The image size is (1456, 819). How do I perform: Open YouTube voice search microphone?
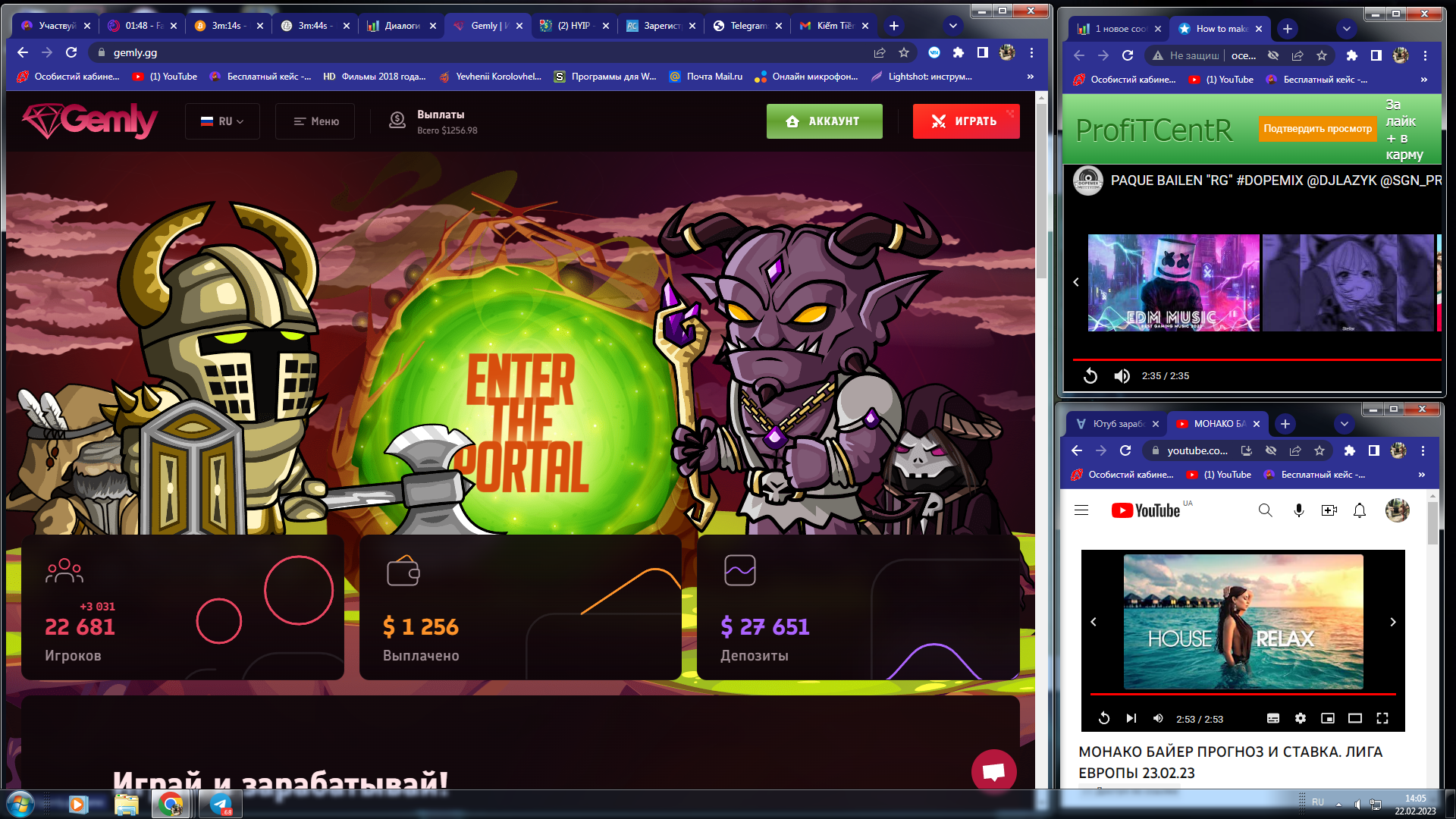(x=1298, y=510)
